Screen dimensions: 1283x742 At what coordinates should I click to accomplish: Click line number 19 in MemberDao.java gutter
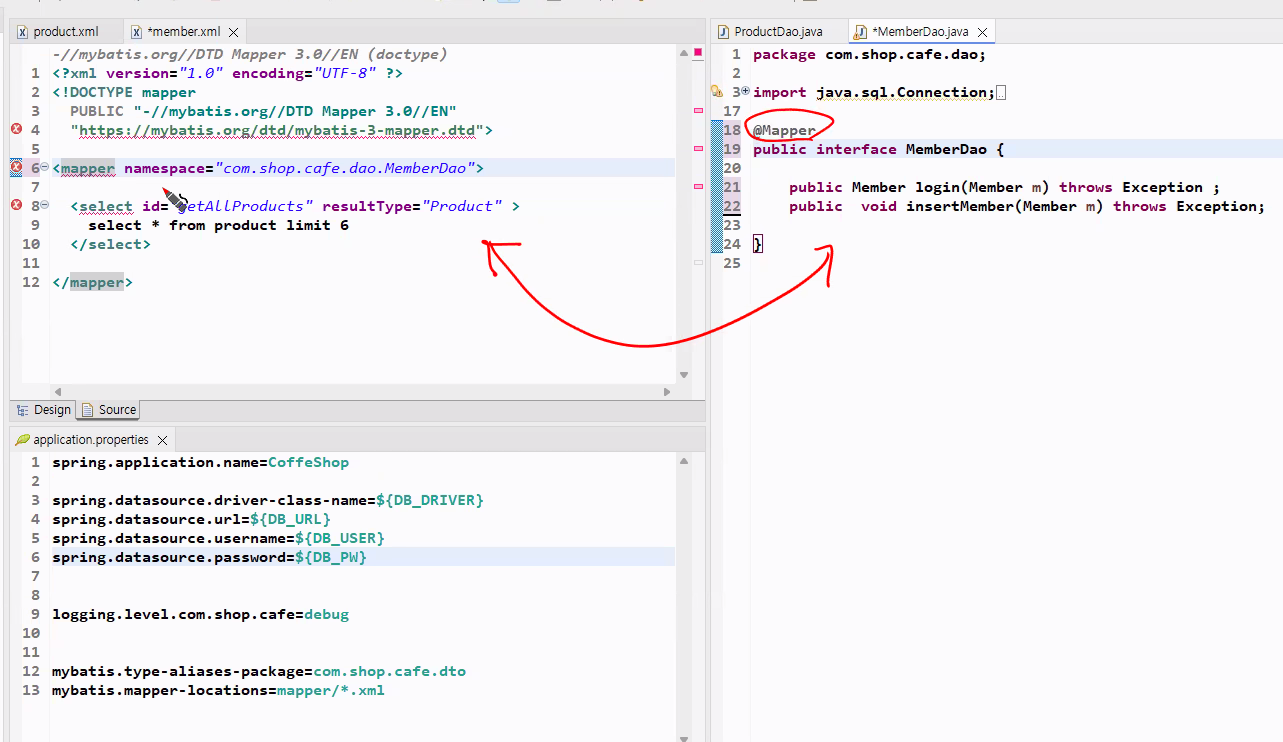tap(731, 149)
